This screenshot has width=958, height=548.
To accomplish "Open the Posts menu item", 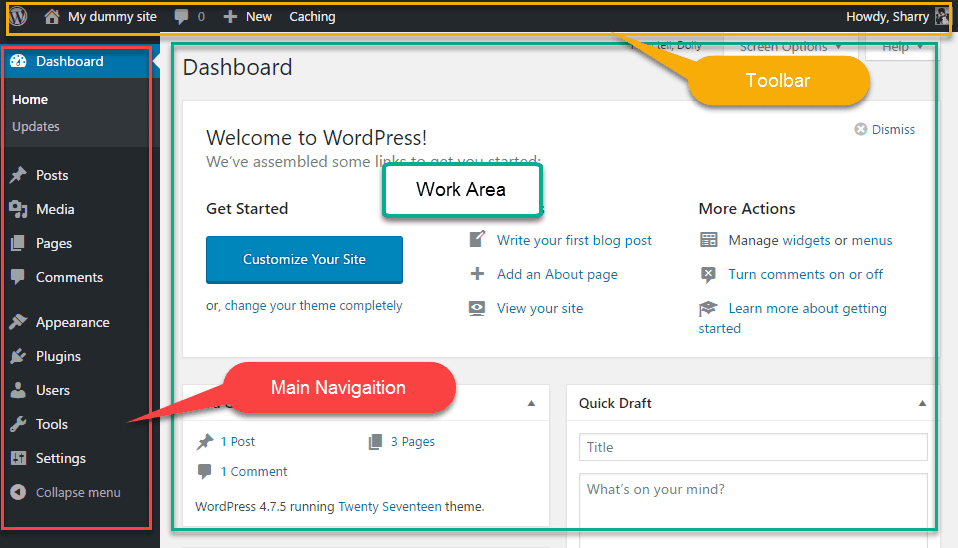I will point(52,175).
